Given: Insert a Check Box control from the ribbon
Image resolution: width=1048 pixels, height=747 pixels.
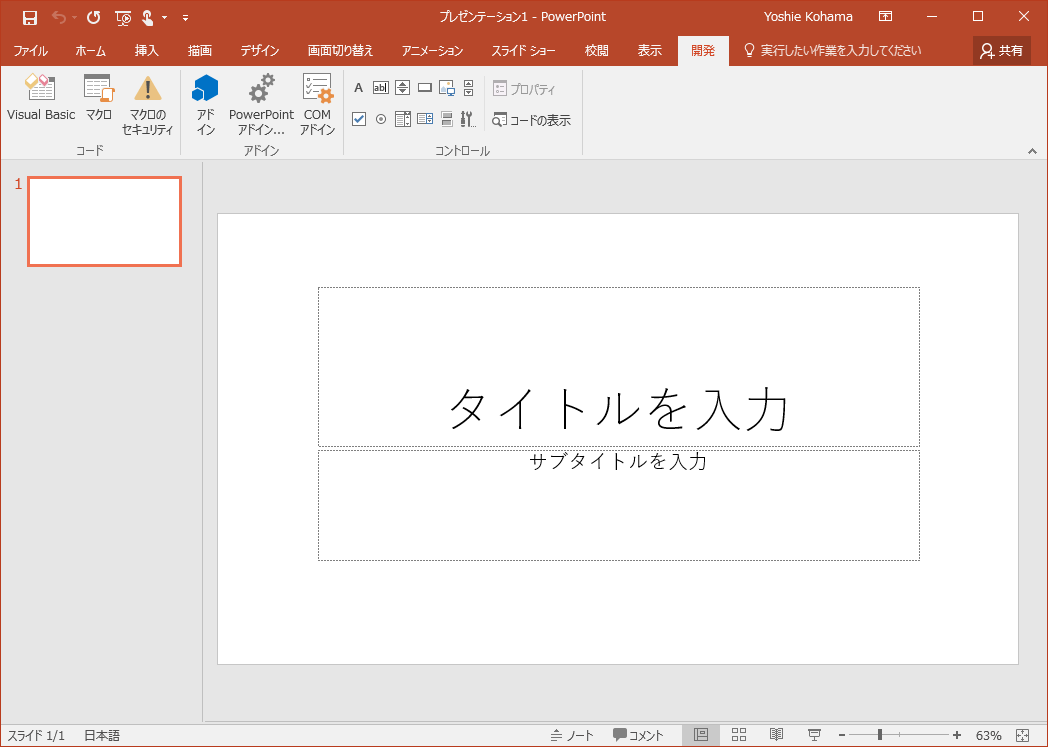Looking at the screenshot, I should coord(359,120).
